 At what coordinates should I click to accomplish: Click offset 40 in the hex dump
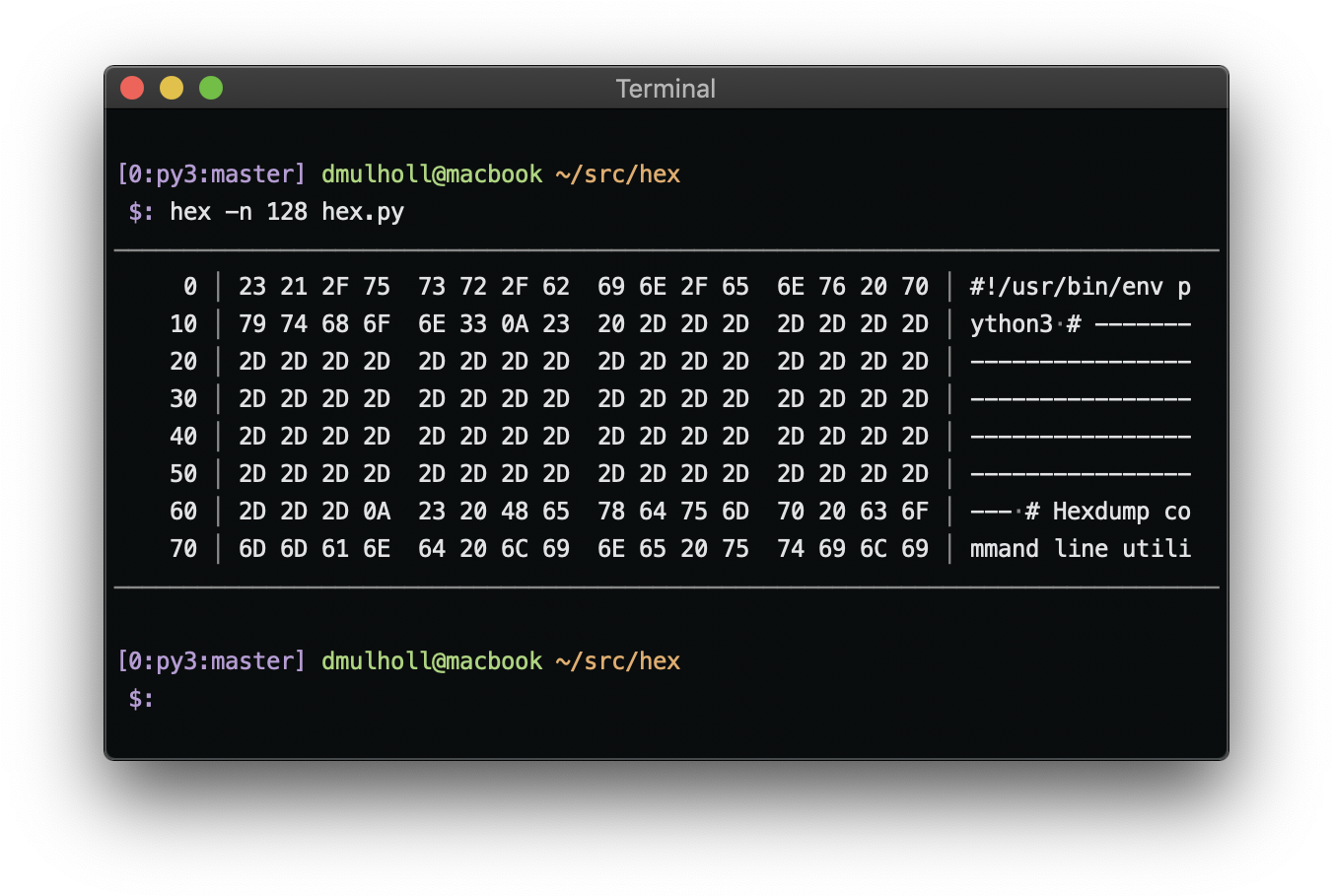tap(183, 437)
